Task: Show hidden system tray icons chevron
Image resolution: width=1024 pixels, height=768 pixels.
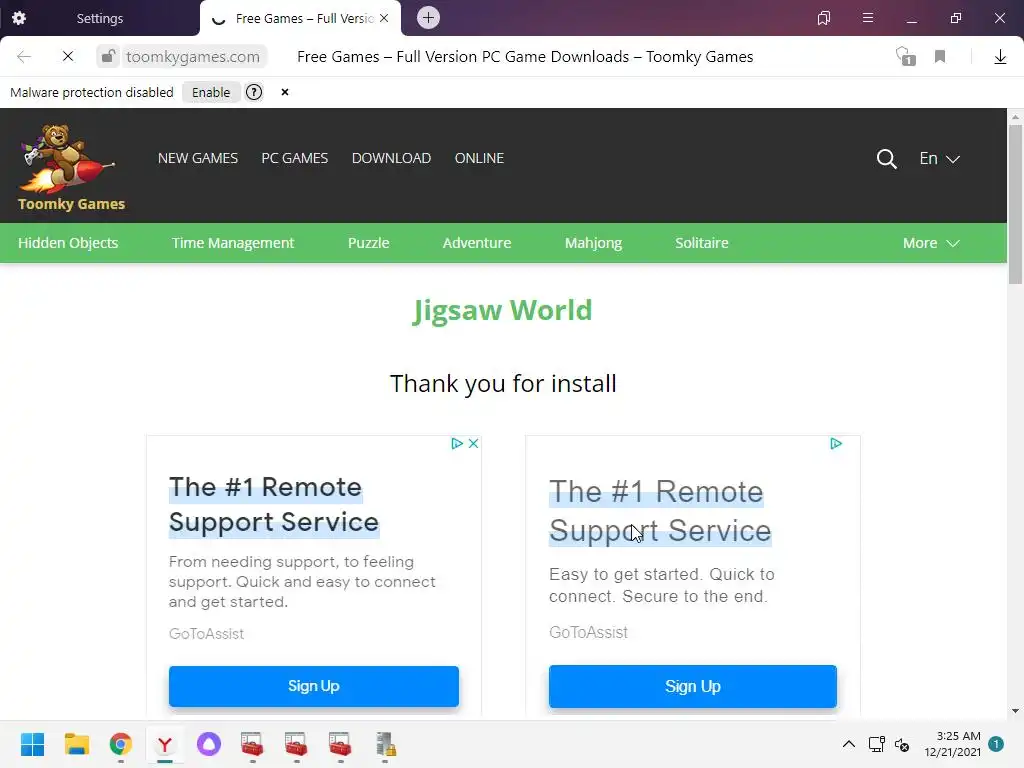Action: click(x=848, y=744)
